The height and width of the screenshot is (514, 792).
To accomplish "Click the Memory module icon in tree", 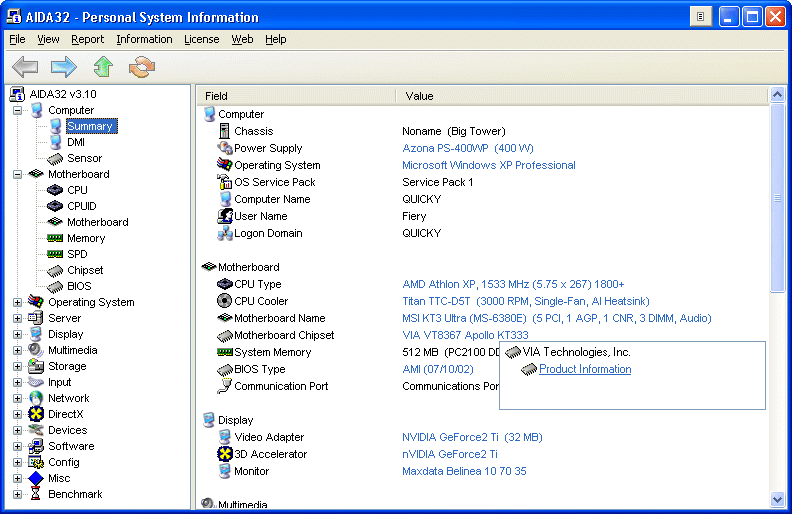I will (55, 238).
